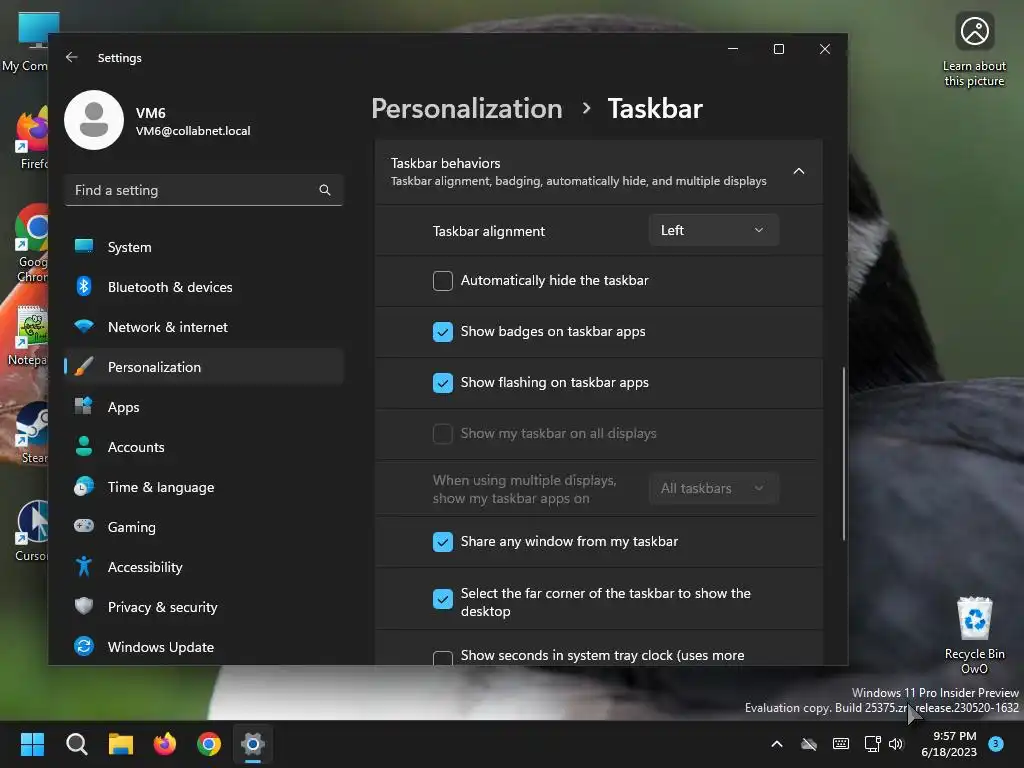Maximize the Settings window
This screenshot has height=768, width=1024.
[x=778, y=49]
